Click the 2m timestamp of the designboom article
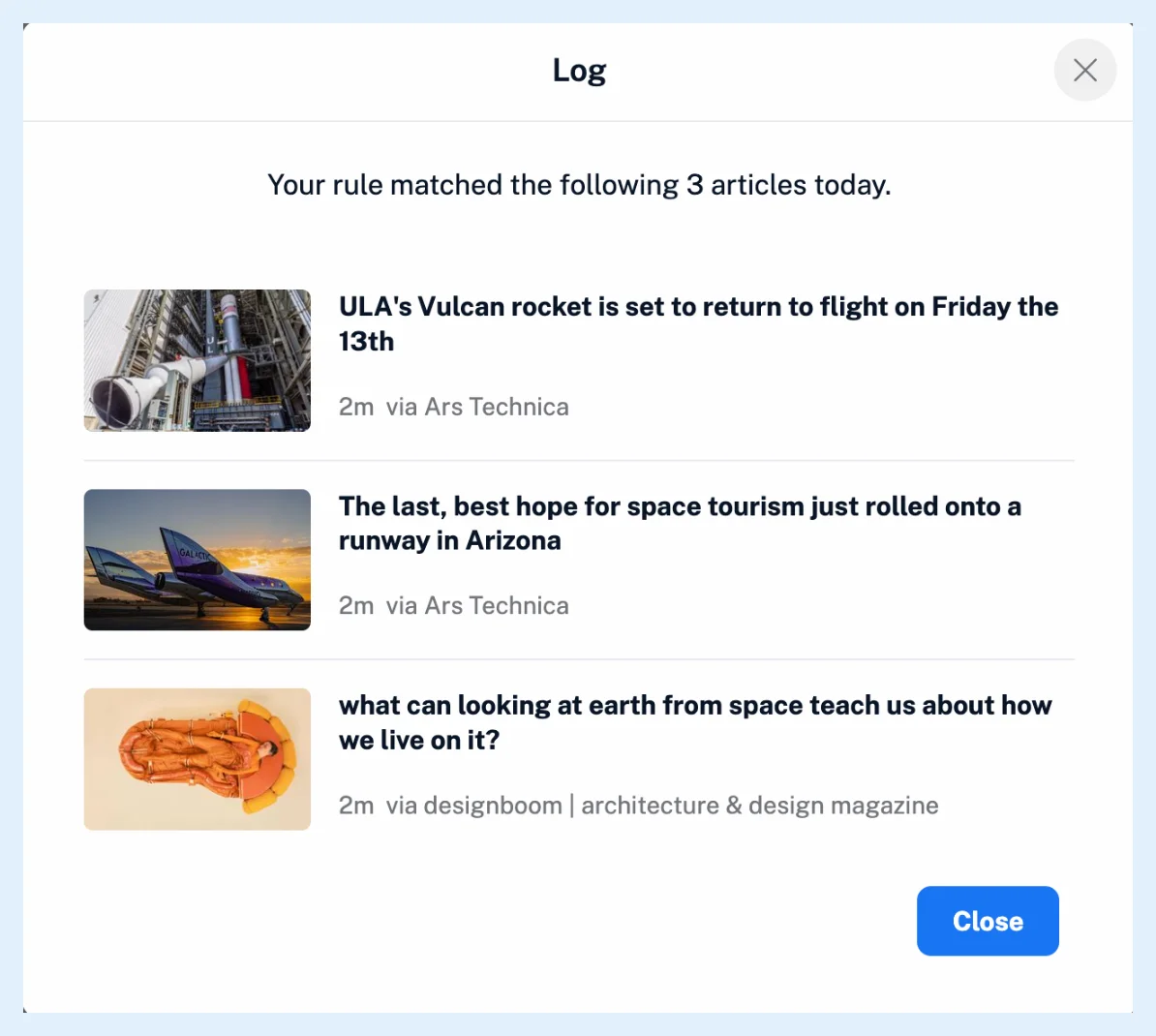 pyautogui.click(x=356, y=806)
